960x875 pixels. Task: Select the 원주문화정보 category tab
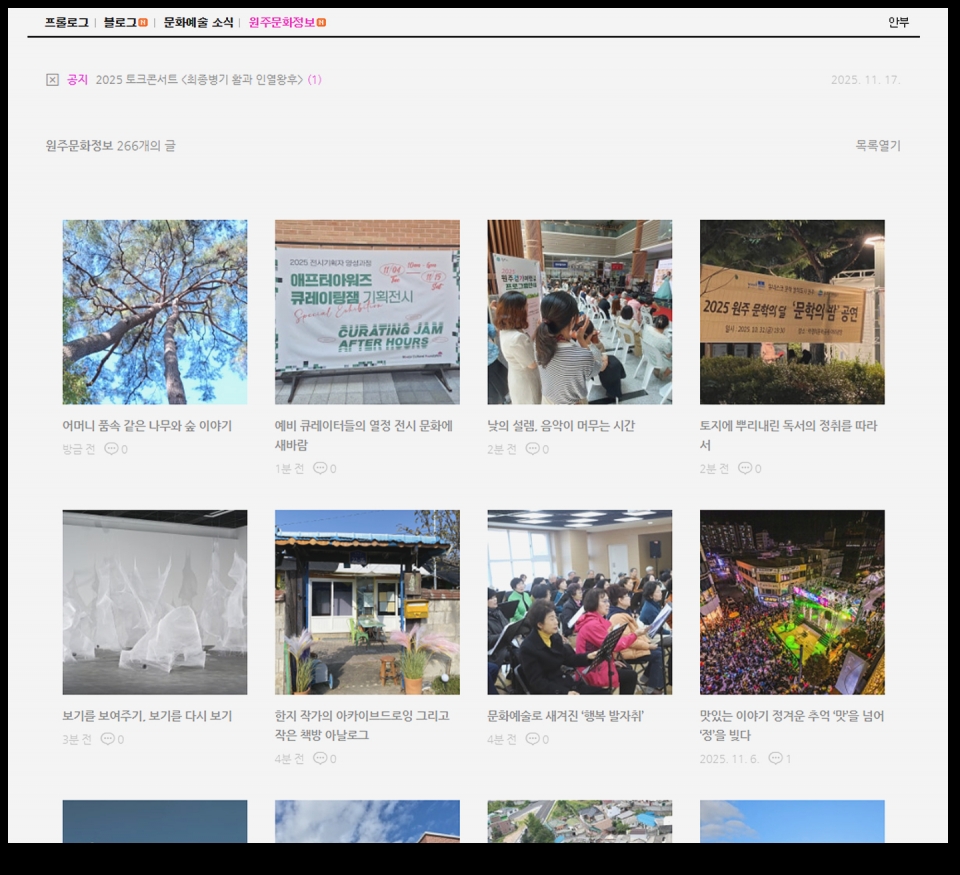[281, 22]
